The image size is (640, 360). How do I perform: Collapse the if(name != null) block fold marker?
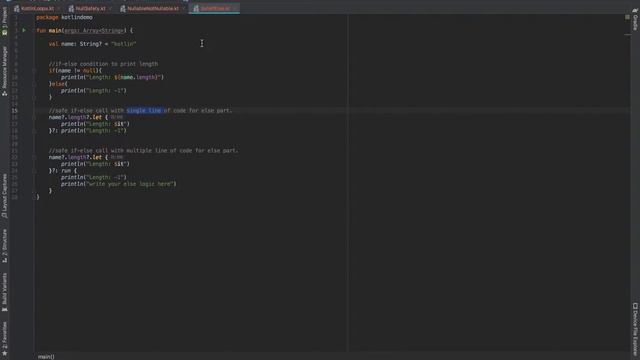[34, 71]
